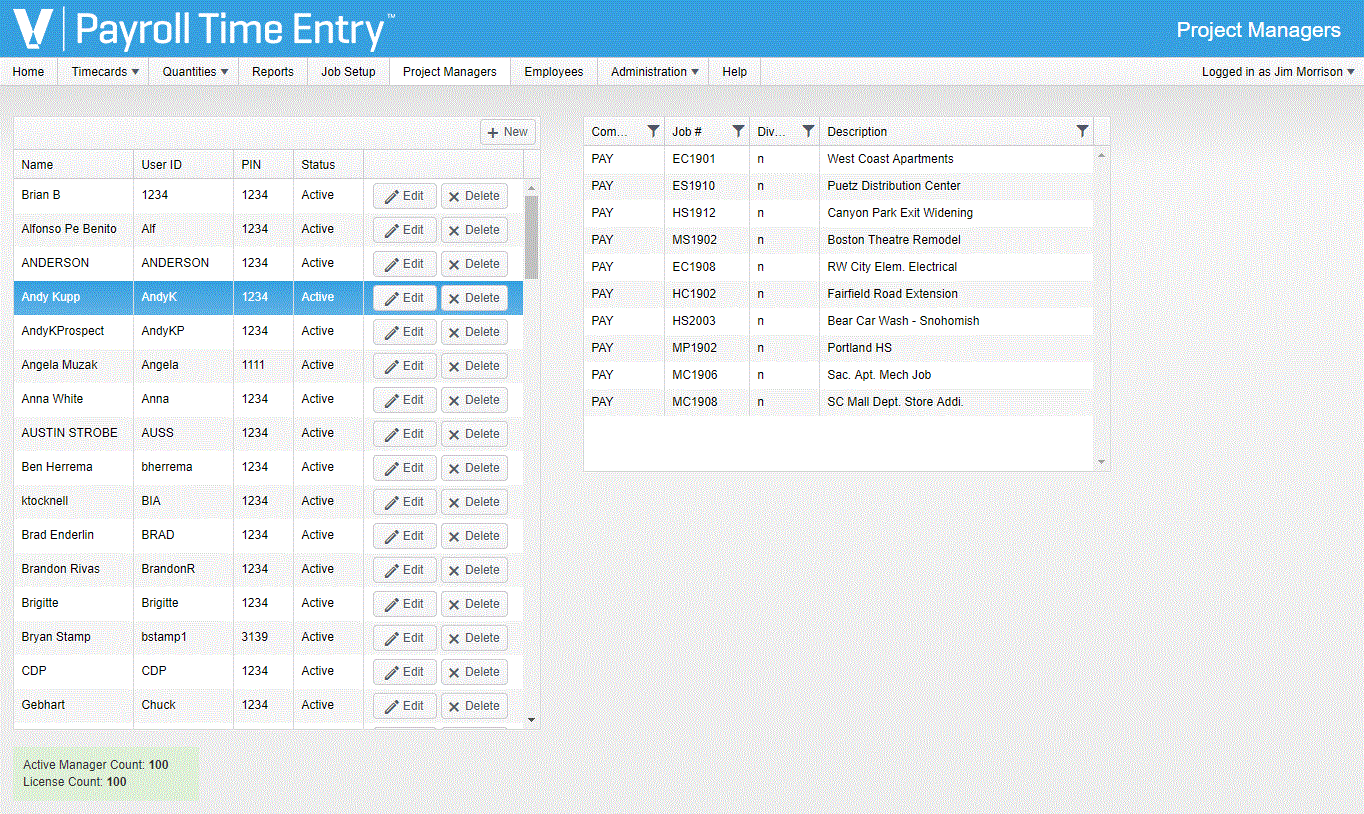The width and height of the screenshot is (1364, 814).
Task: Open the Description column filter icon
Action: pos(1082,131)
